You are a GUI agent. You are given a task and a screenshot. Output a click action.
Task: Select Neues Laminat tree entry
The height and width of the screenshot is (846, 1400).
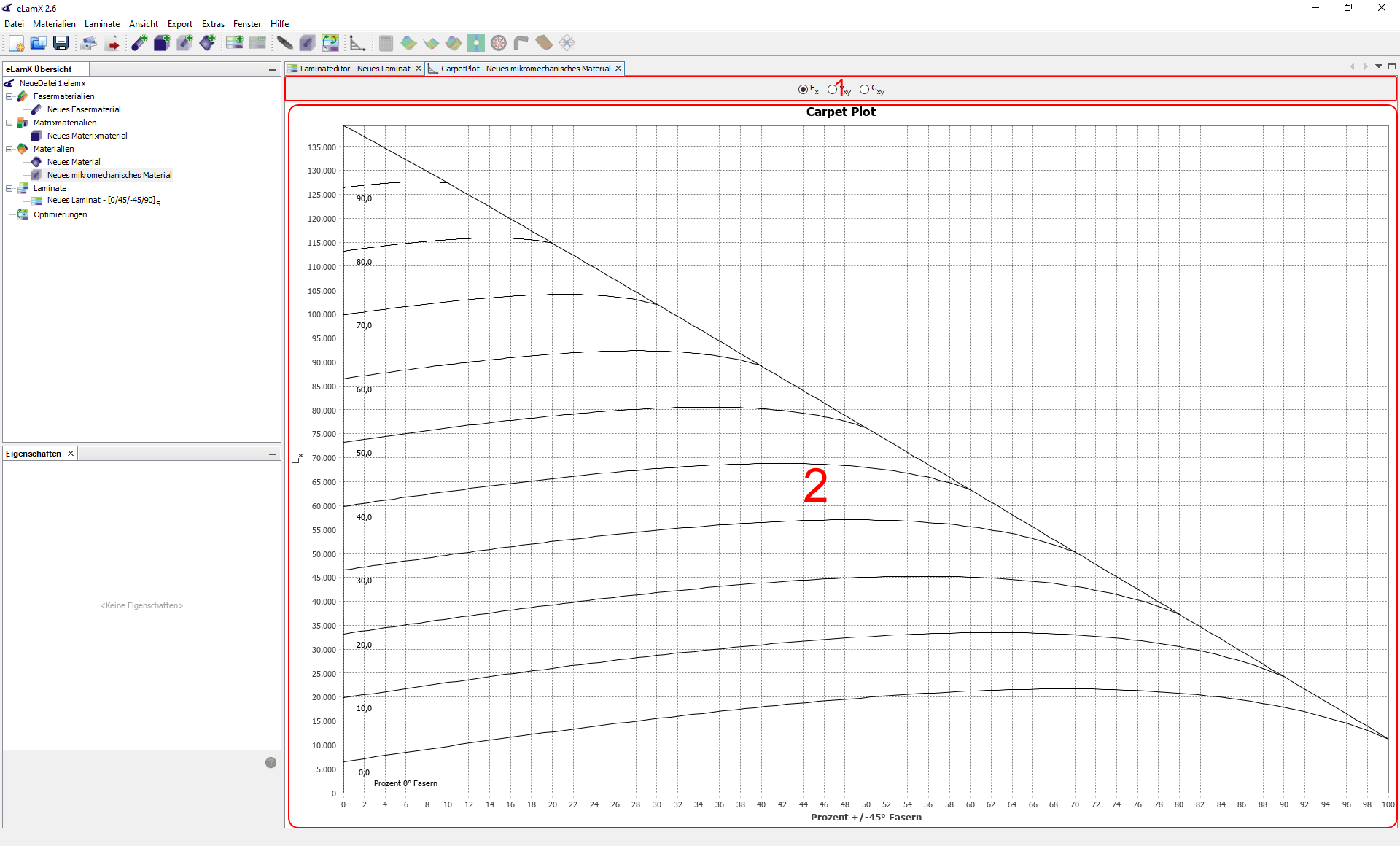101,201
